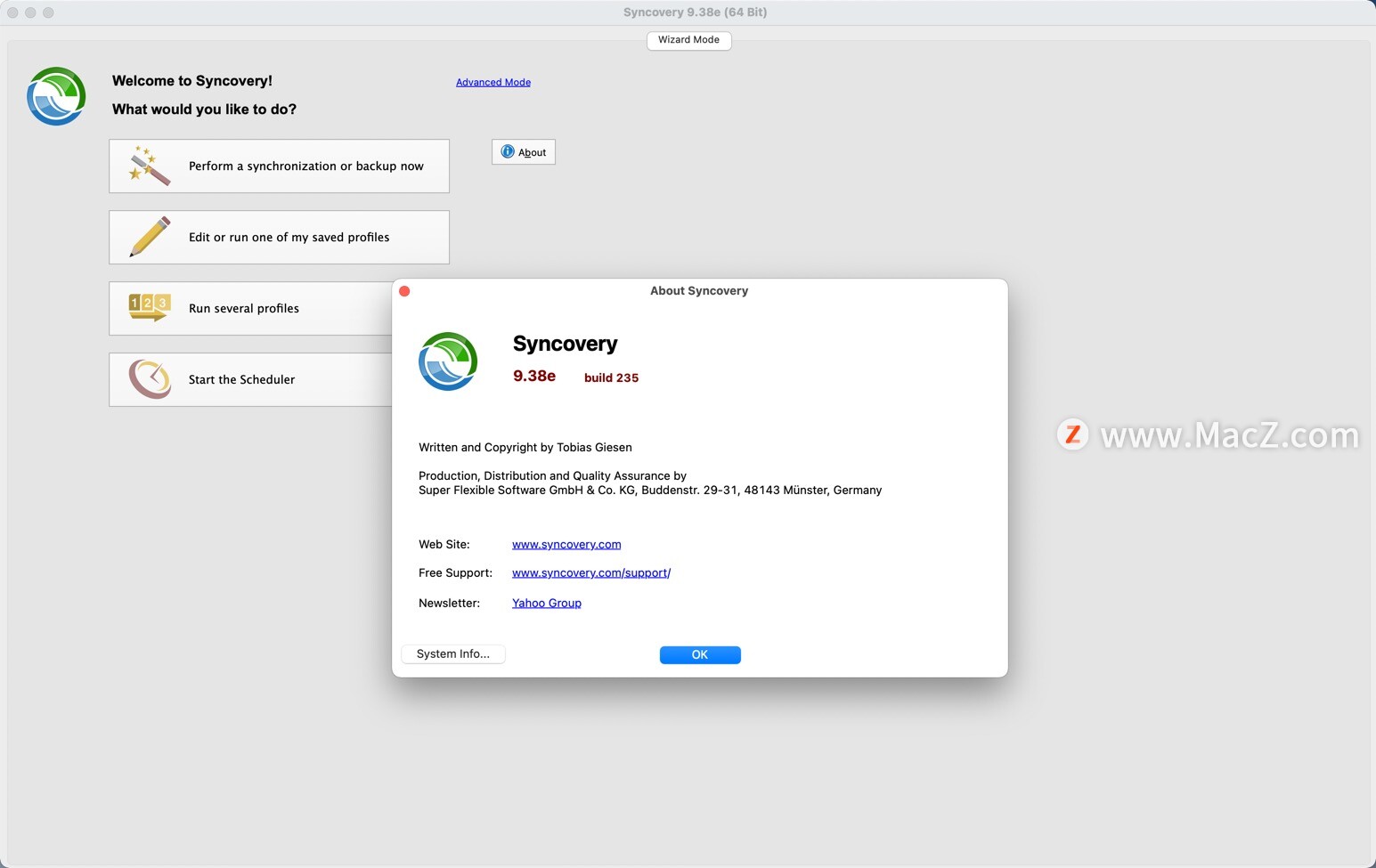Click the 123 run several profiles icon
1376x868 pixels.
click(x=150, y=307)
